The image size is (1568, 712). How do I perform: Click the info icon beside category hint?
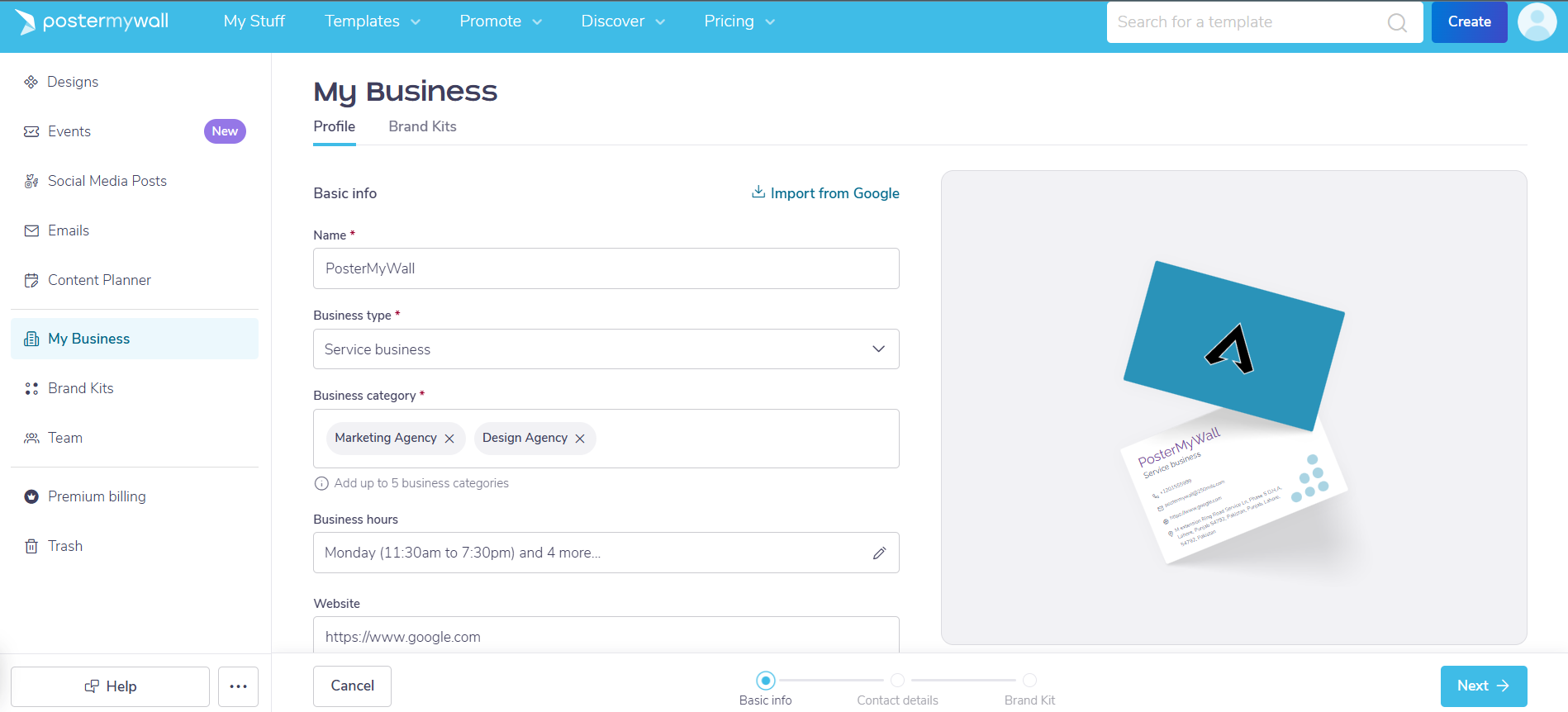[x=321, y=483]
